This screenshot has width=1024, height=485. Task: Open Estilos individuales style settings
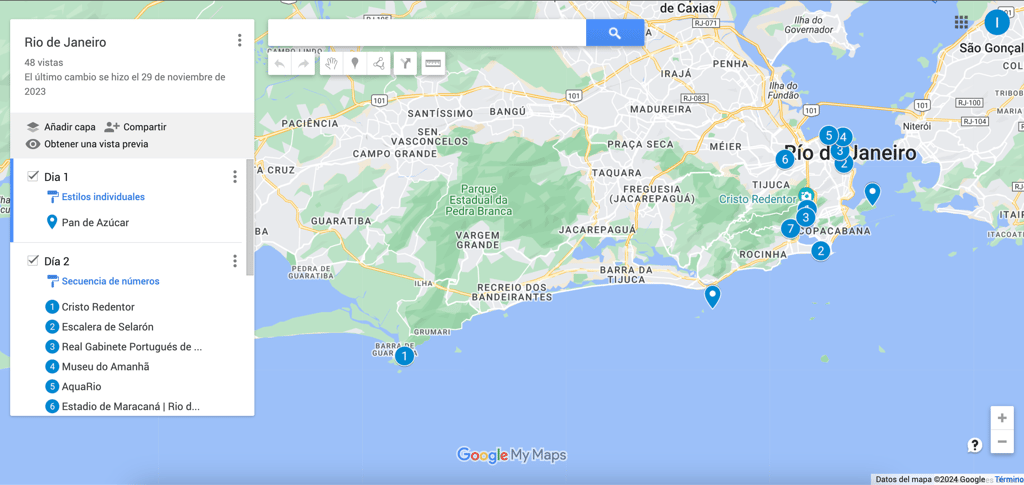[103, 196]
